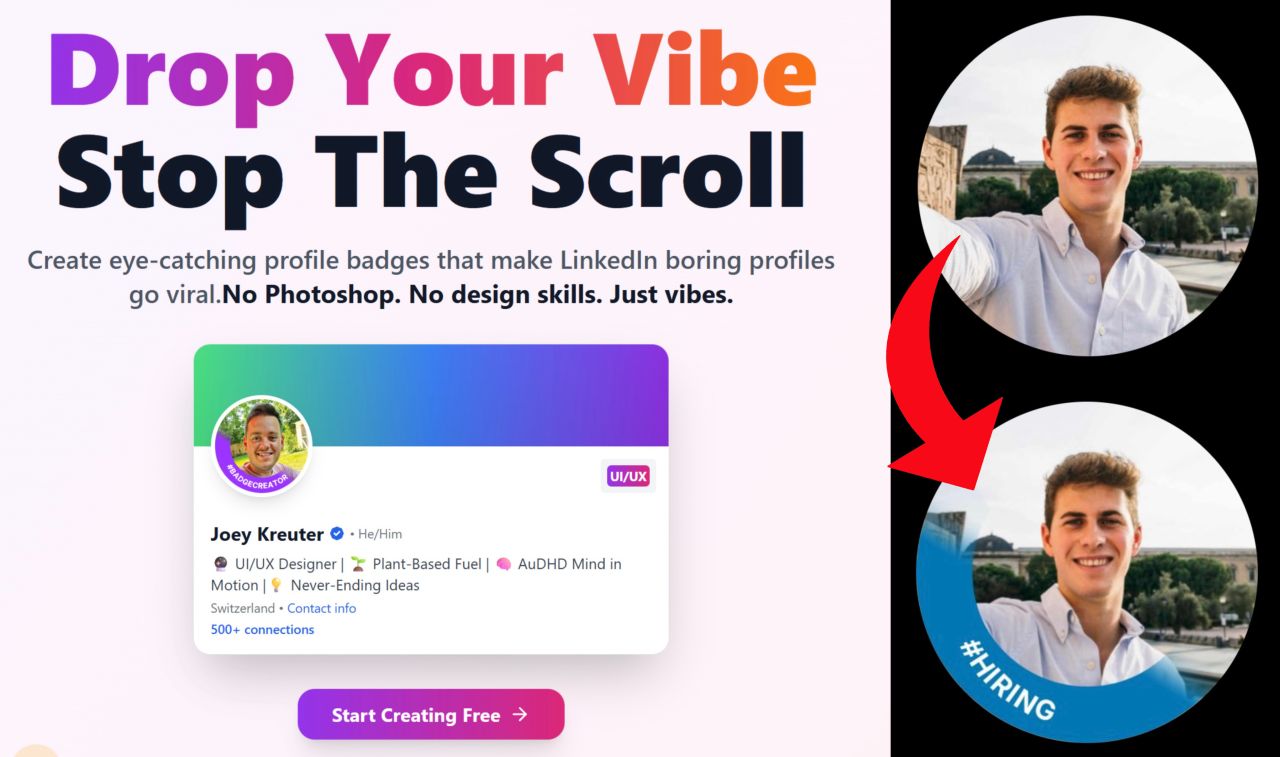
Task: Select the #BADGECREATOR profile avatar
Action: tap(263, 446)
